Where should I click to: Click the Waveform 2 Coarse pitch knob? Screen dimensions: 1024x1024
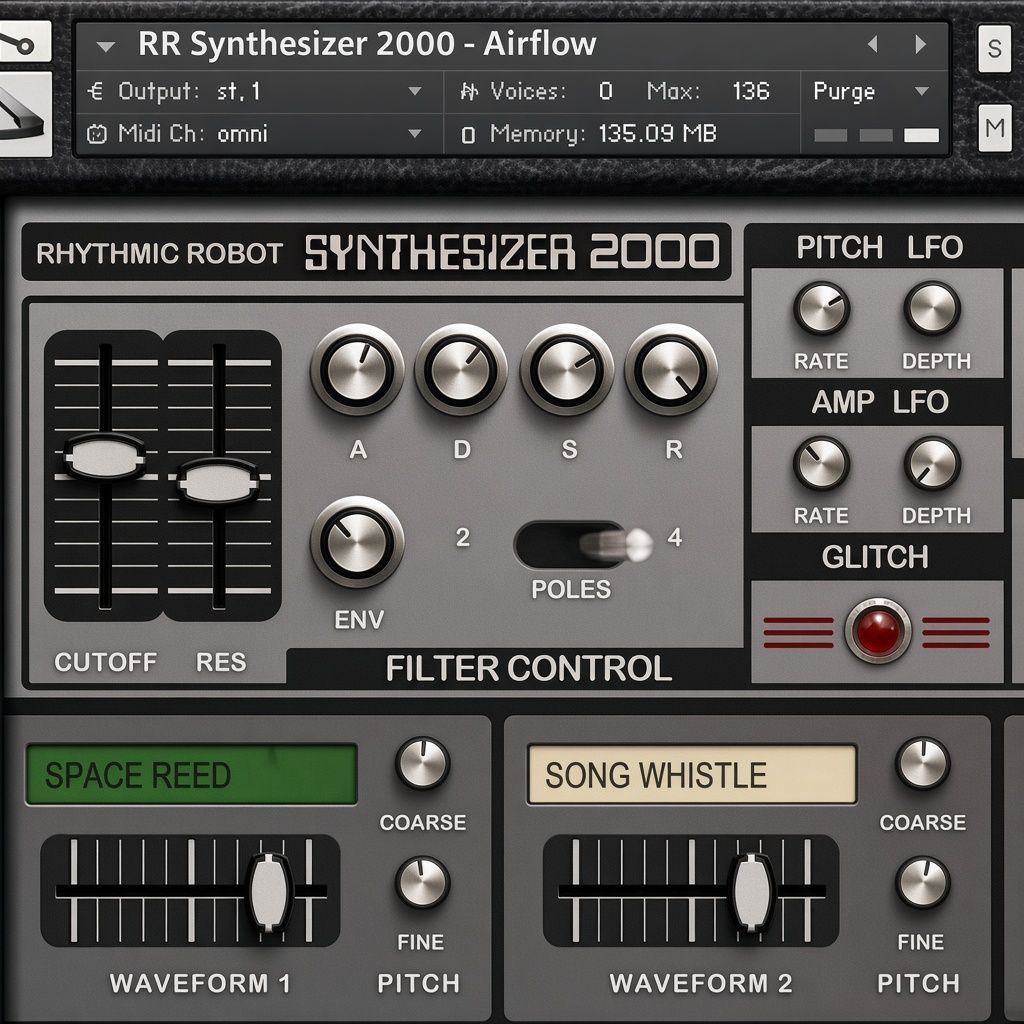point(923,763)
